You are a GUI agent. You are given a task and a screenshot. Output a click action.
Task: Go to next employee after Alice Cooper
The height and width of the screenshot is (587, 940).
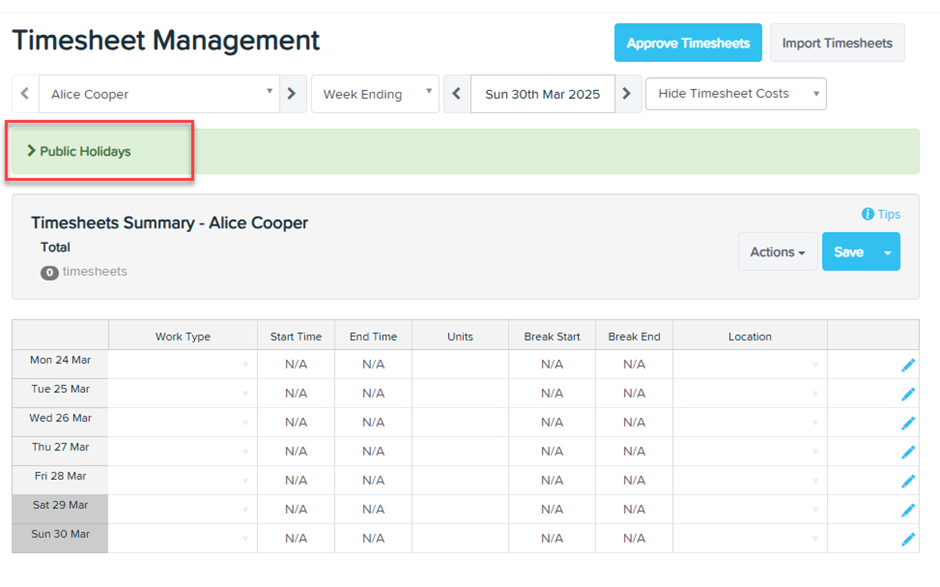[x=292, y=94]
